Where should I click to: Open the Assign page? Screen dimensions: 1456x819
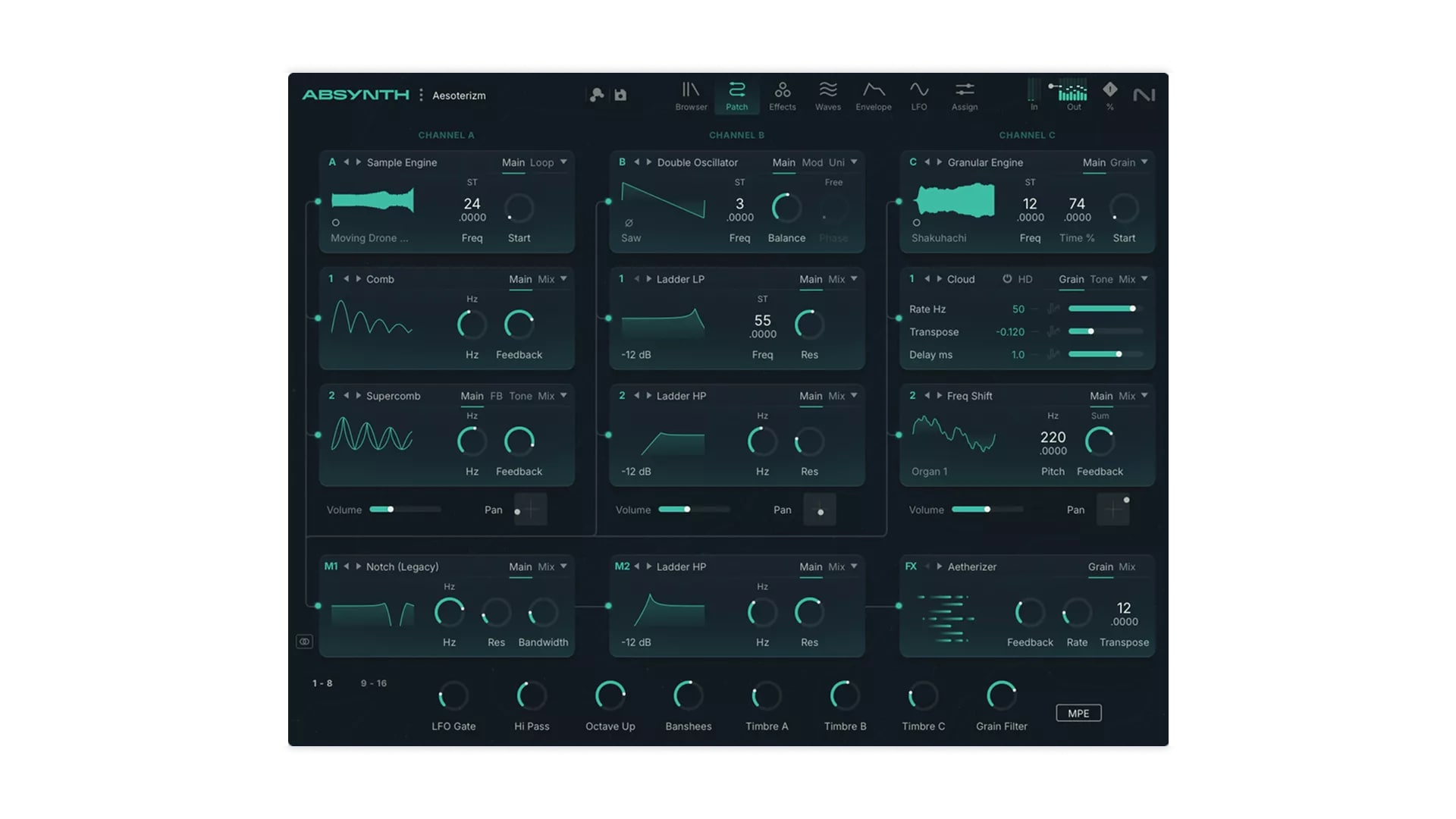pyautogui.click(x=964, y=96)
